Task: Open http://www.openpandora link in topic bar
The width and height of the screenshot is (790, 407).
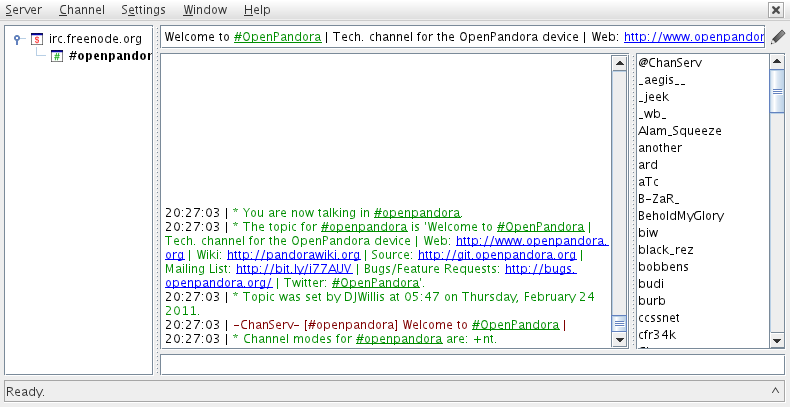Action: 694,37
